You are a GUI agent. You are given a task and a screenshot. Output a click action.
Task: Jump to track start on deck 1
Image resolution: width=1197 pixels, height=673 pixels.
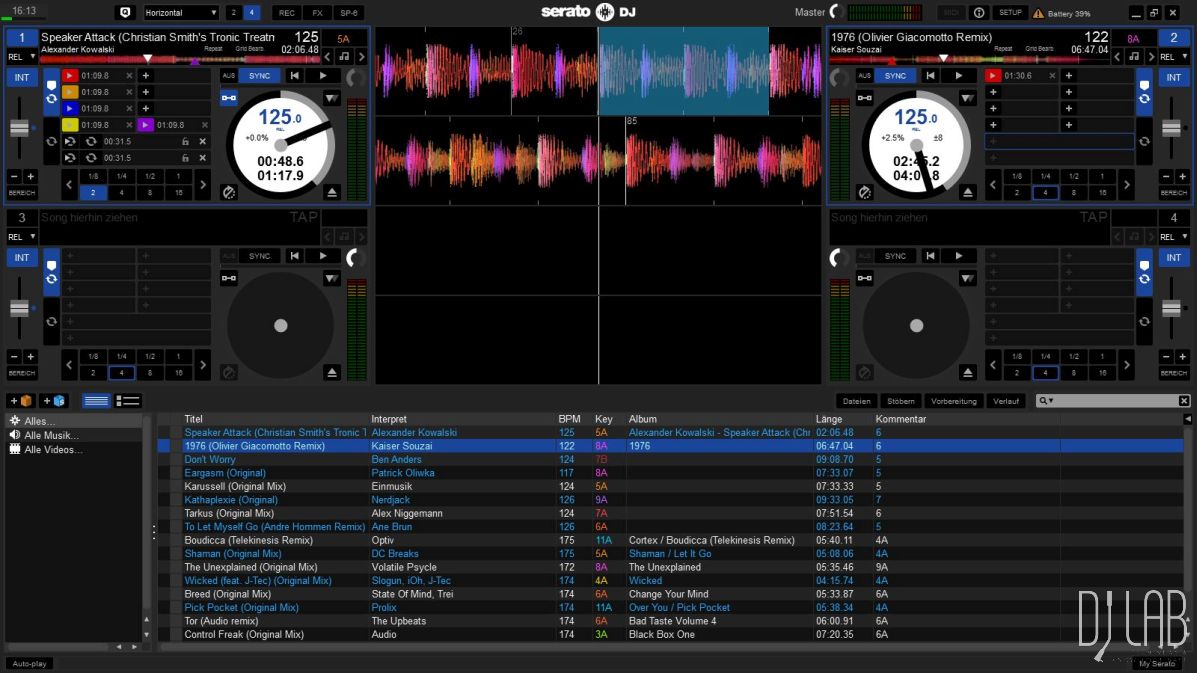click(x=295, y=76)
